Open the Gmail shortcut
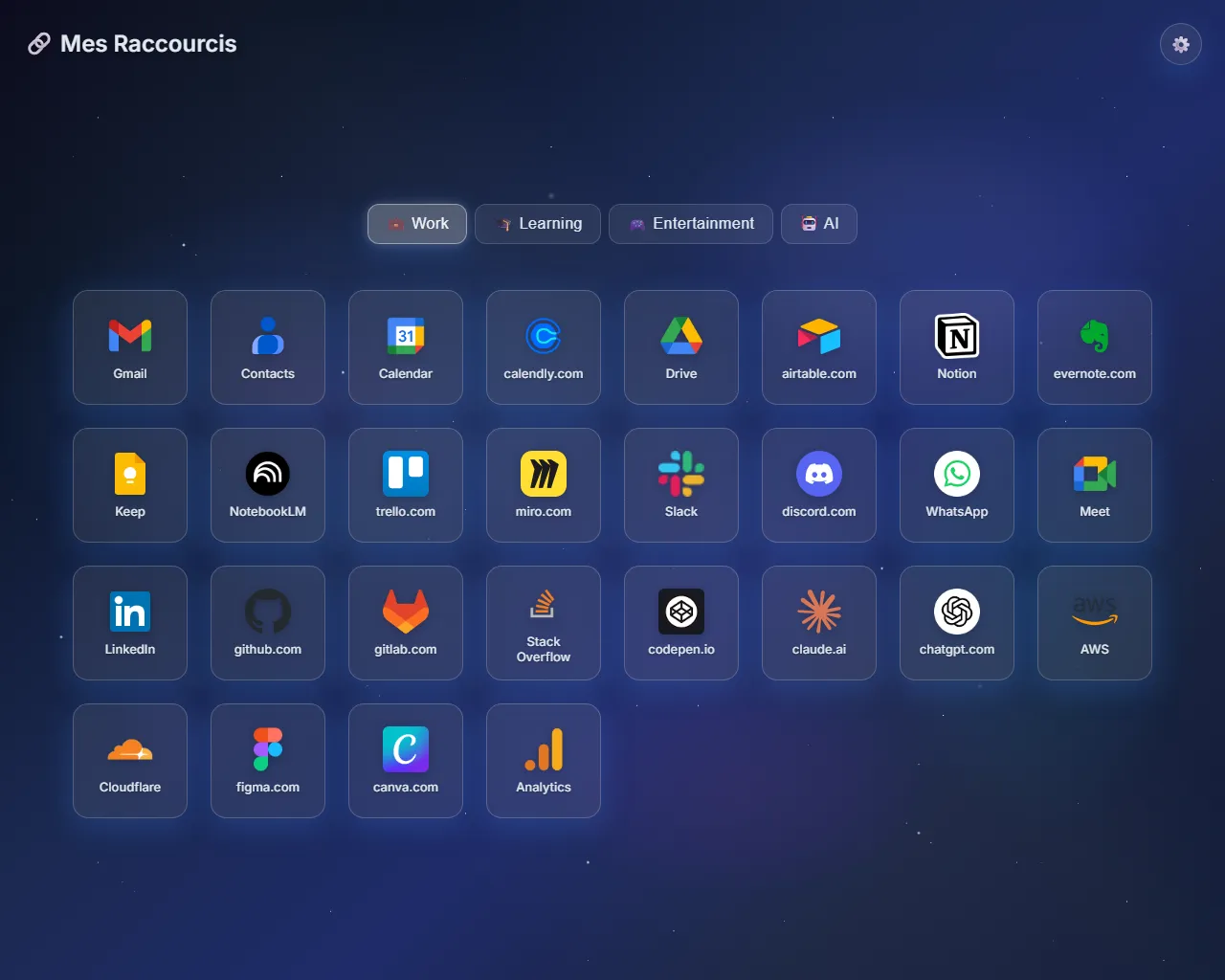1225x980 pixels. [130, 346]
